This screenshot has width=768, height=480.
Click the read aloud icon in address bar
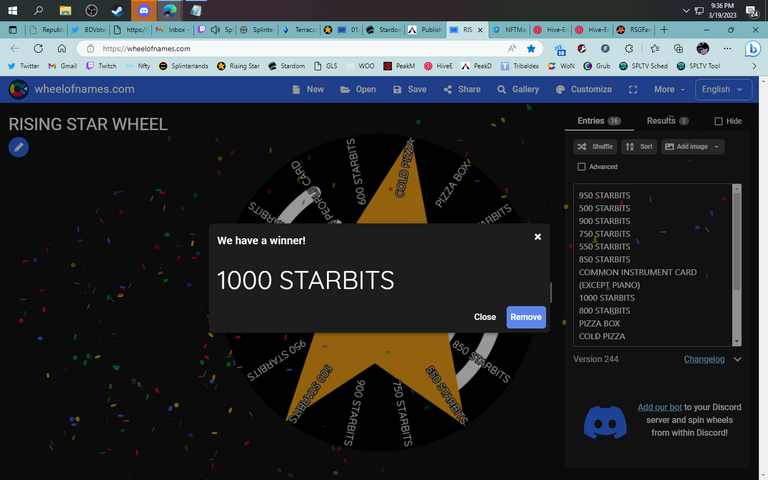(x=512, y=48)
